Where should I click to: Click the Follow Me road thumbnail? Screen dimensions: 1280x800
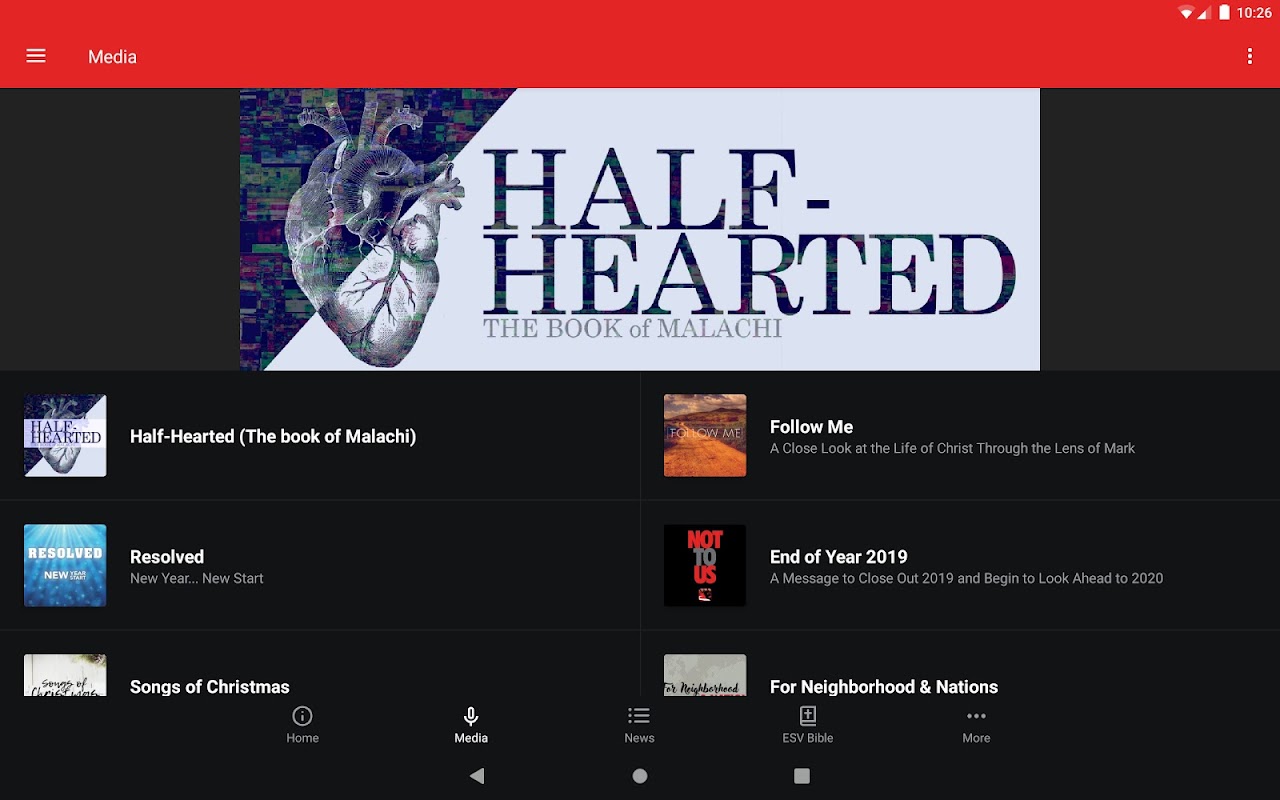click(x=705, y=436)
